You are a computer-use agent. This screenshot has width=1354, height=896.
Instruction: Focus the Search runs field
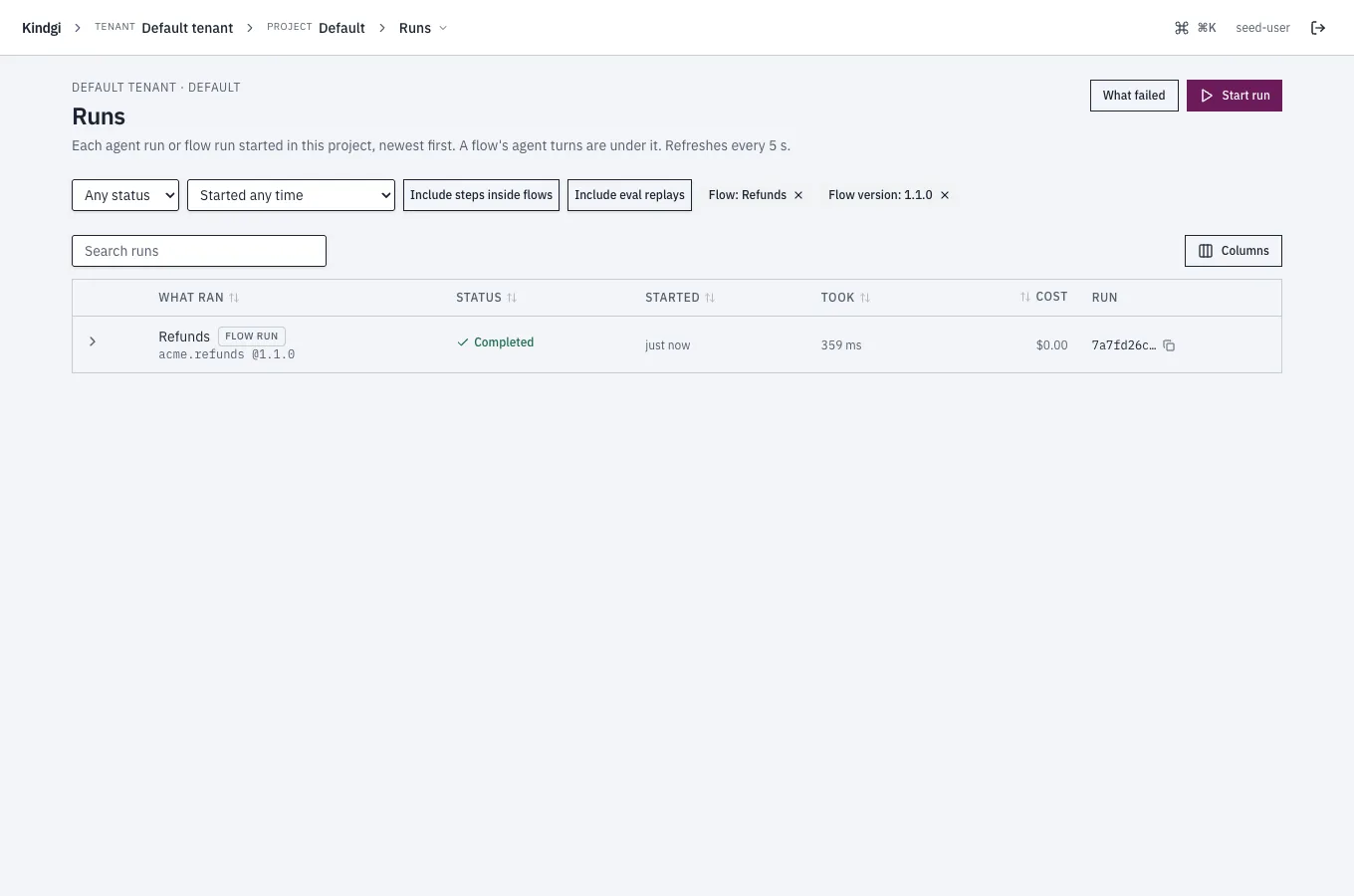(199, 251)
